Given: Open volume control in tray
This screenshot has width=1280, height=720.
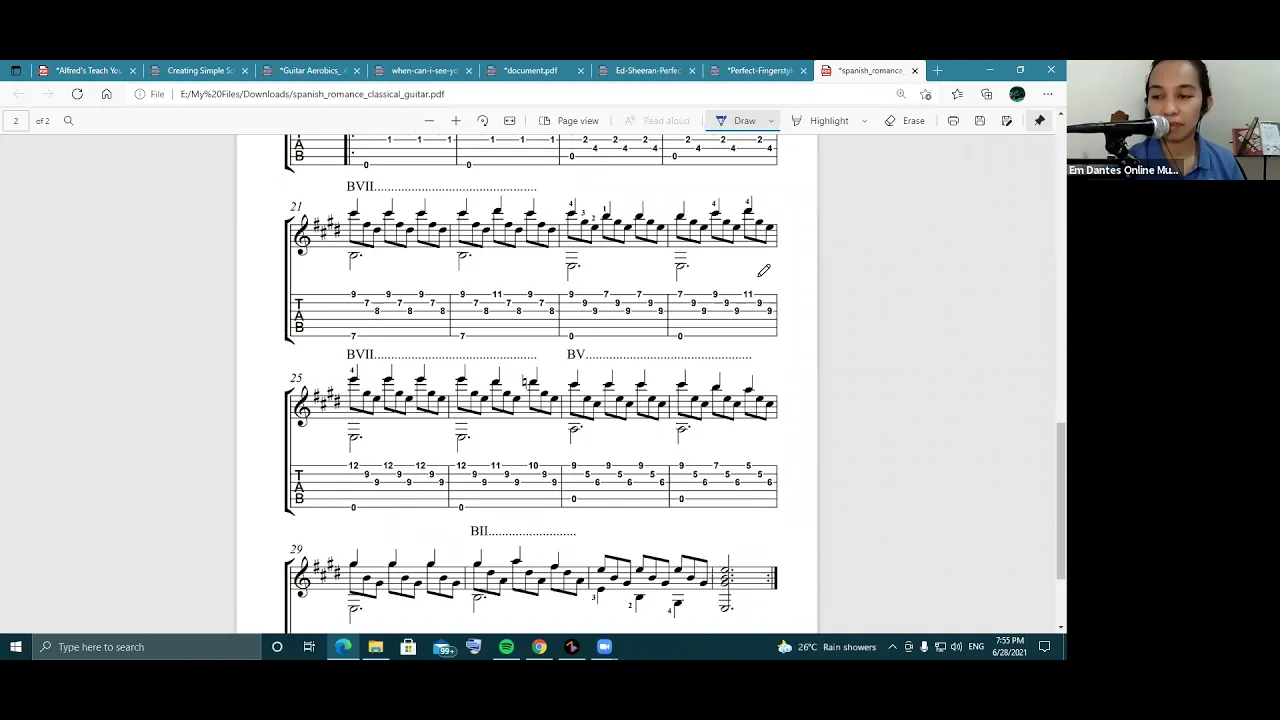Looking at the screenshot, I should click(x=956, y=647).
